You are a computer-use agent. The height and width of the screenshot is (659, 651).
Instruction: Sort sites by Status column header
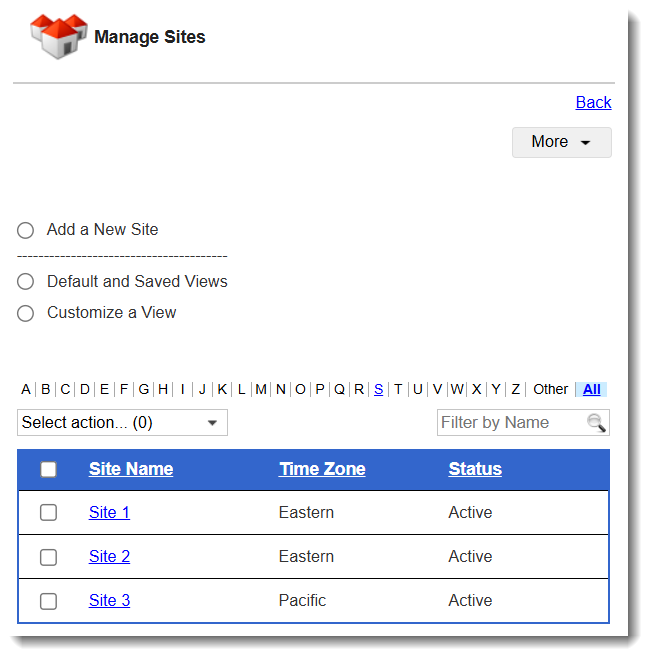click(x=475, y=469)
